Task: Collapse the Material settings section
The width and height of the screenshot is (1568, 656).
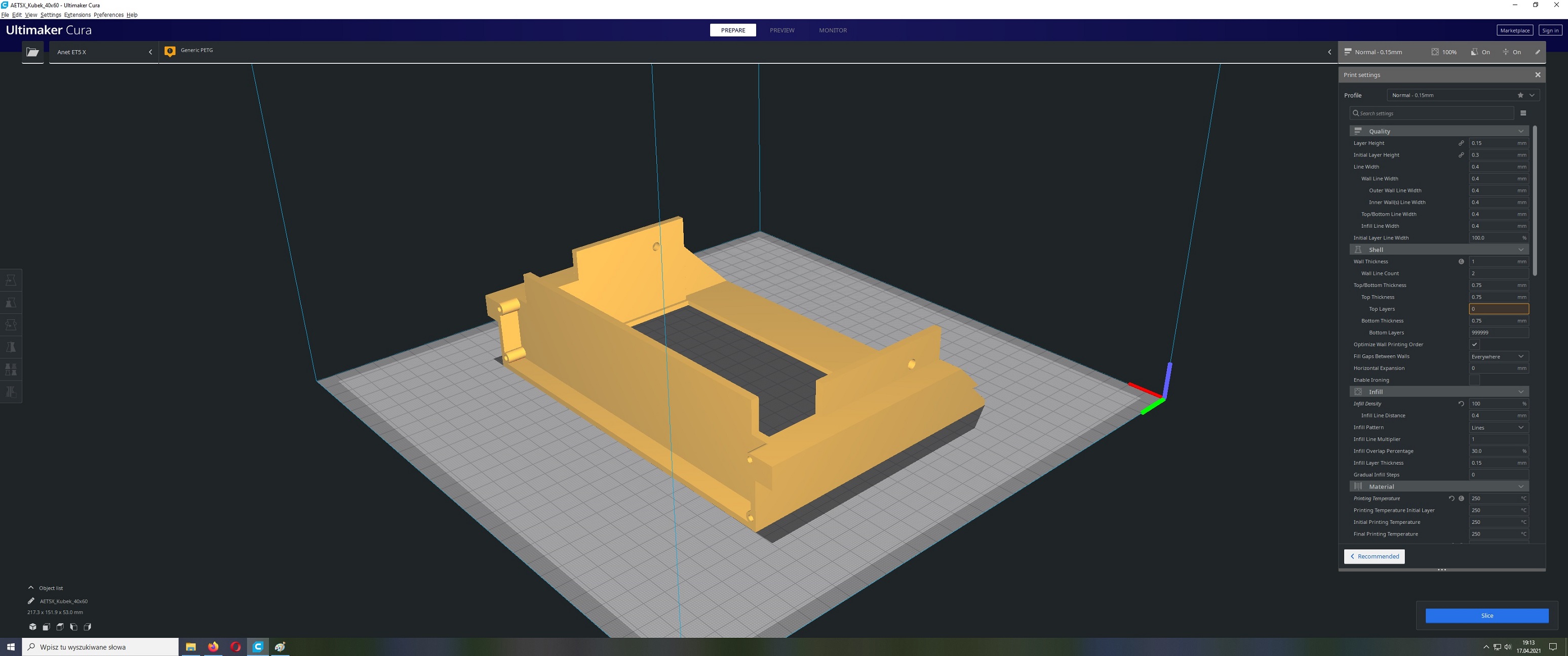Action: point(1439,487)
